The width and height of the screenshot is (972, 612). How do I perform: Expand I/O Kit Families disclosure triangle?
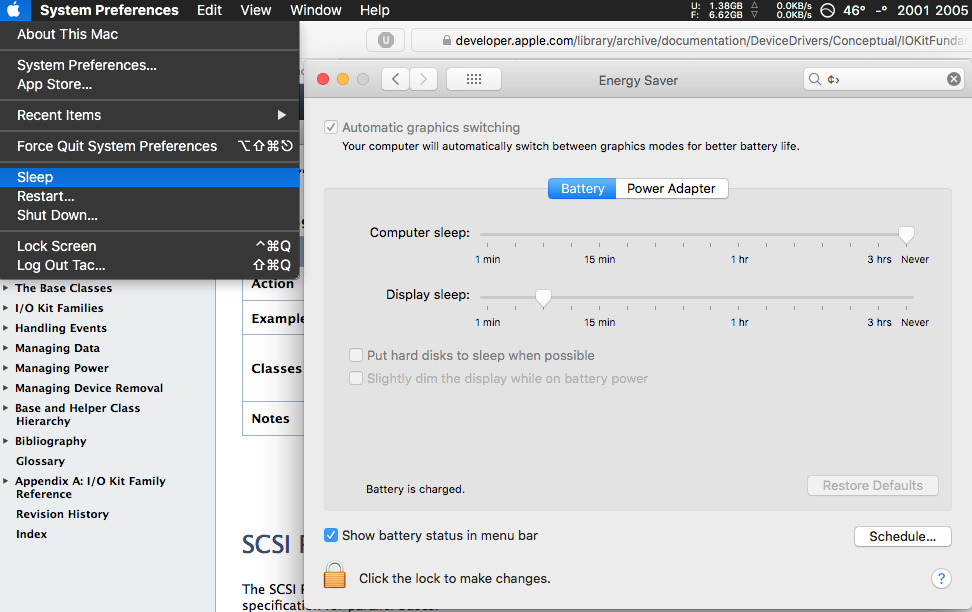(x=6, y=308)
